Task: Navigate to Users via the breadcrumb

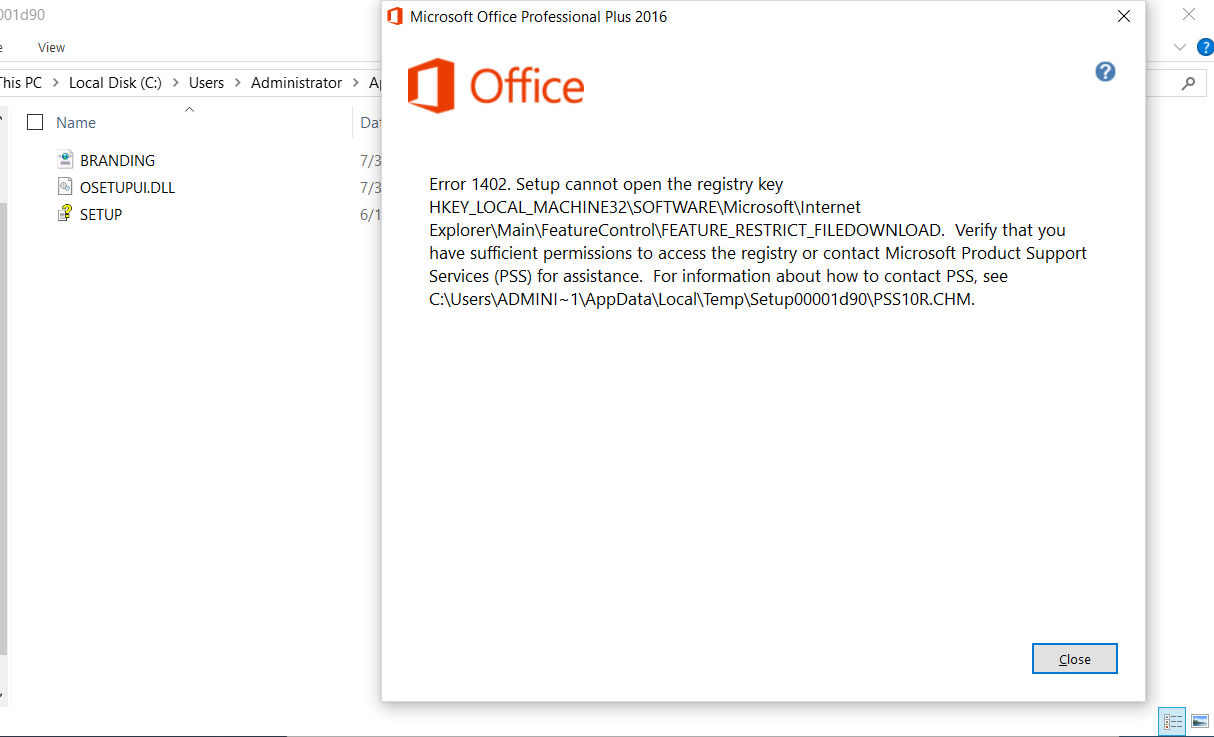Action: (206, 83)
